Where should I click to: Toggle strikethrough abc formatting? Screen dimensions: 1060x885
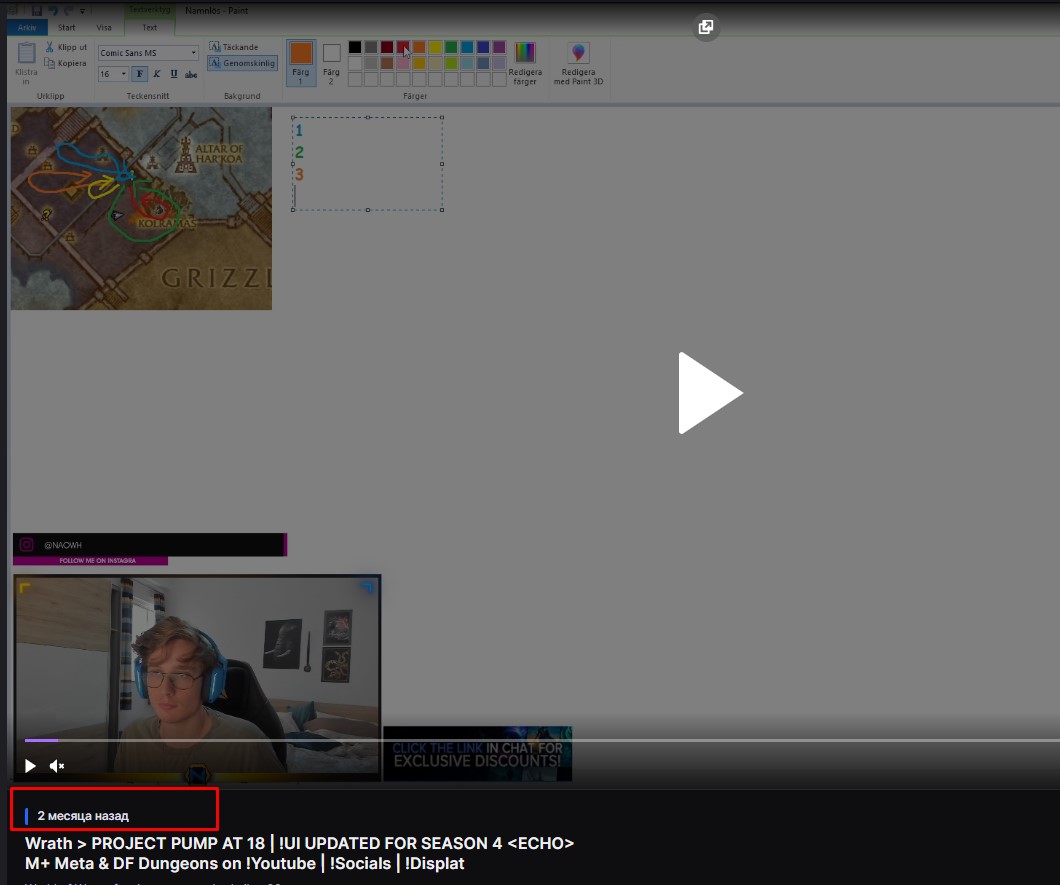tap(191, 74)
